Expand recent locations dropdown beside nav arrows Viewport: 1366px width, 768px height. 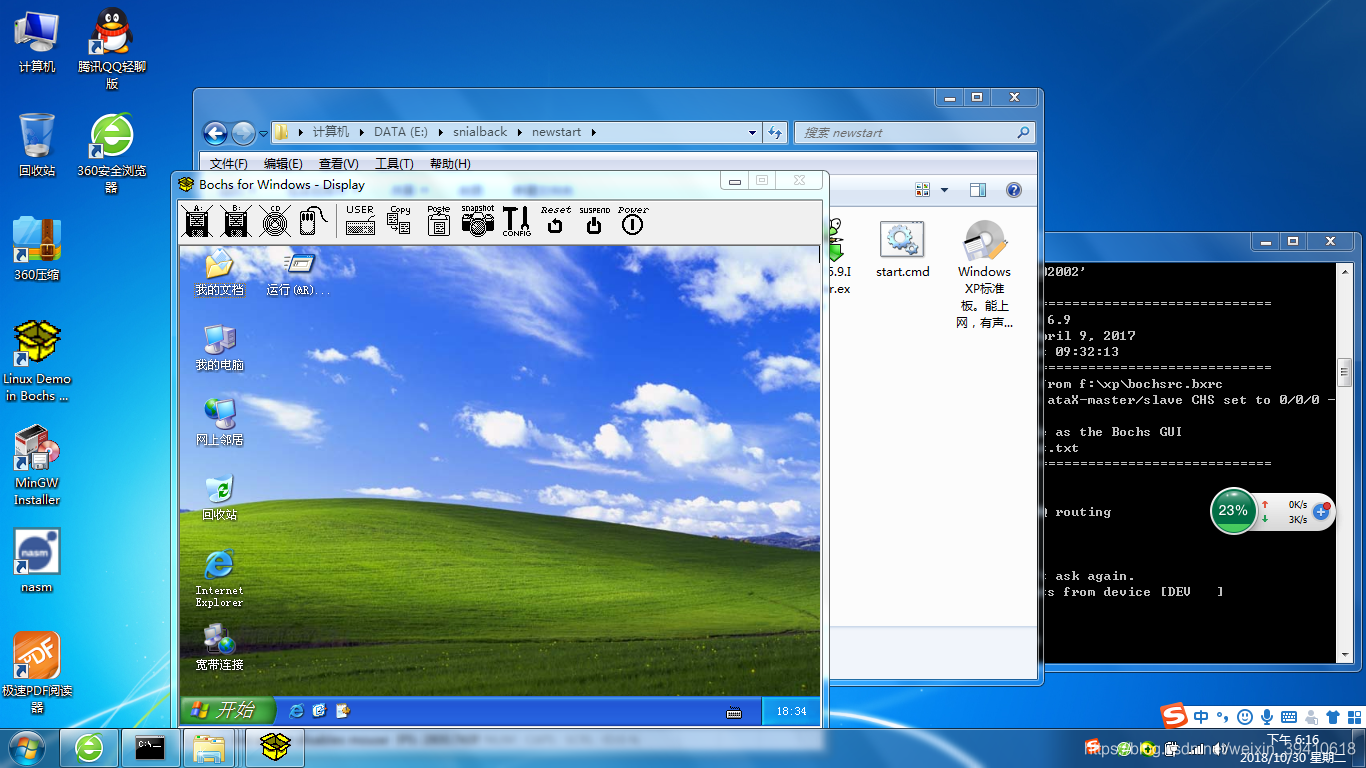pos(263,133)
